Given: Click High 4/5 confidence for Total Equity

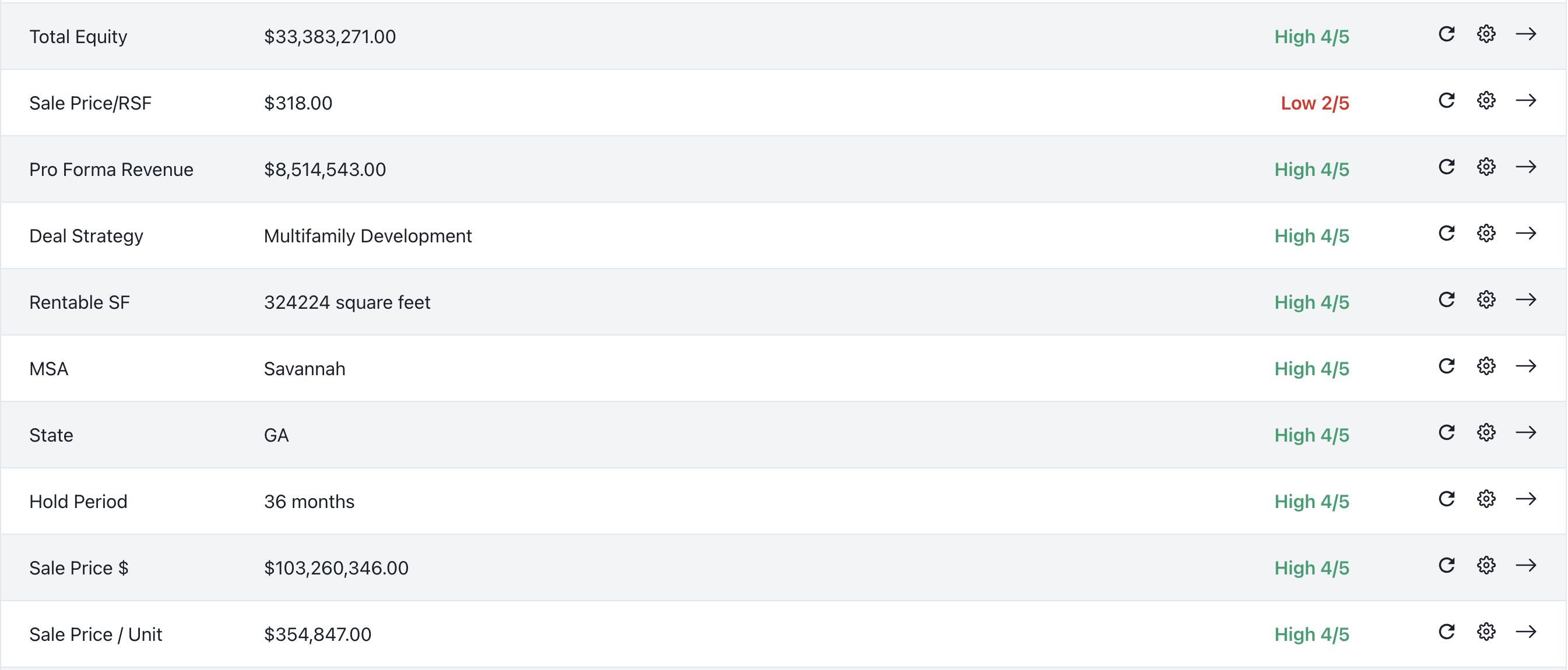Looking at the screenshot, I should 1312,37.
